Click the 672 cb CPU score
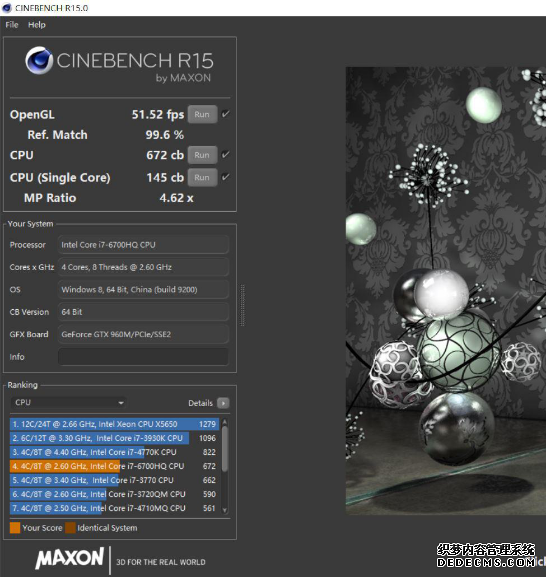This screenshot has height=577, width=546. click(x=165, y=155)
